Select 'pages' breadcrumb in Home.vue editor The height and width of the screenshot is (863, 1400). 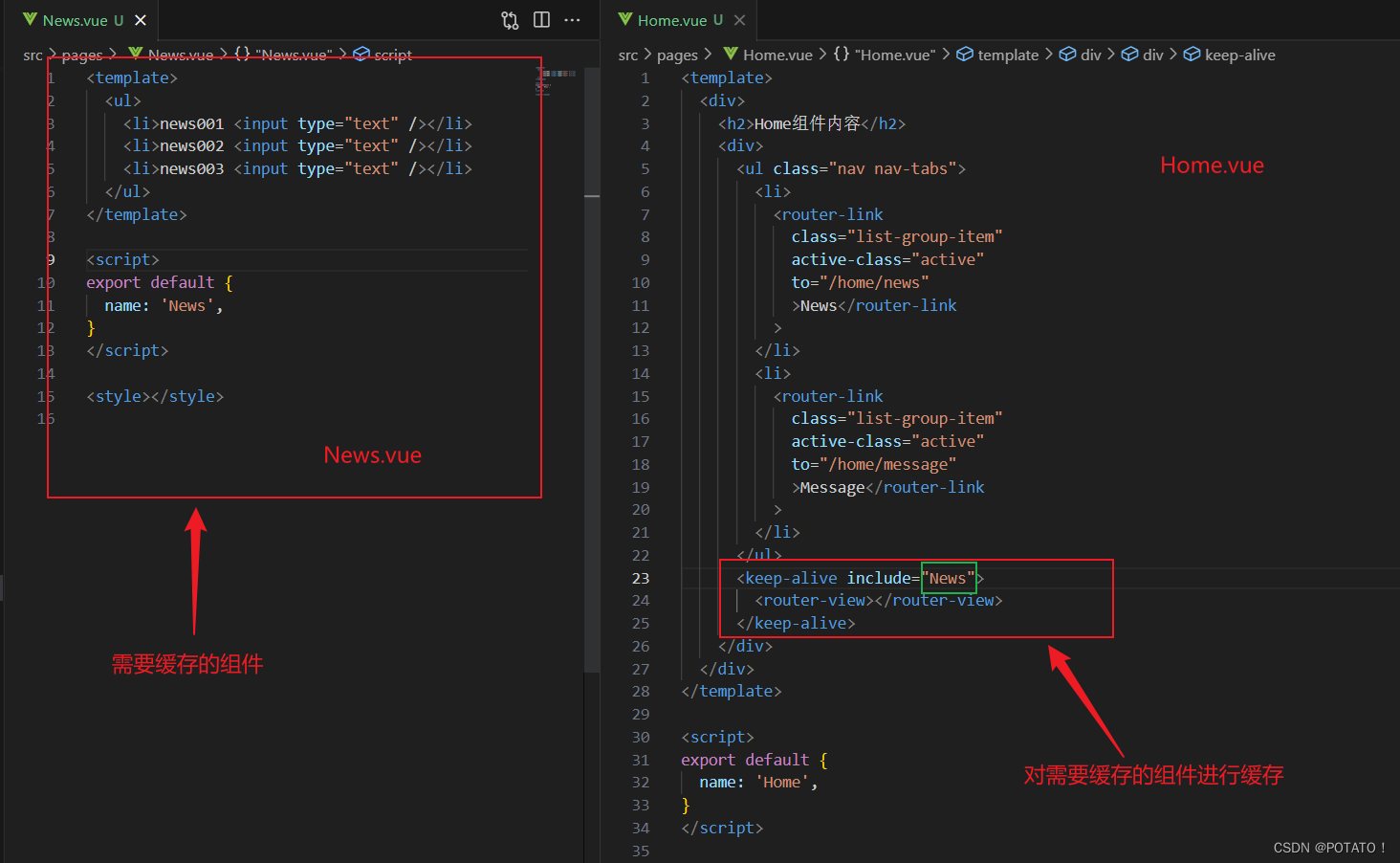[677, 55]
